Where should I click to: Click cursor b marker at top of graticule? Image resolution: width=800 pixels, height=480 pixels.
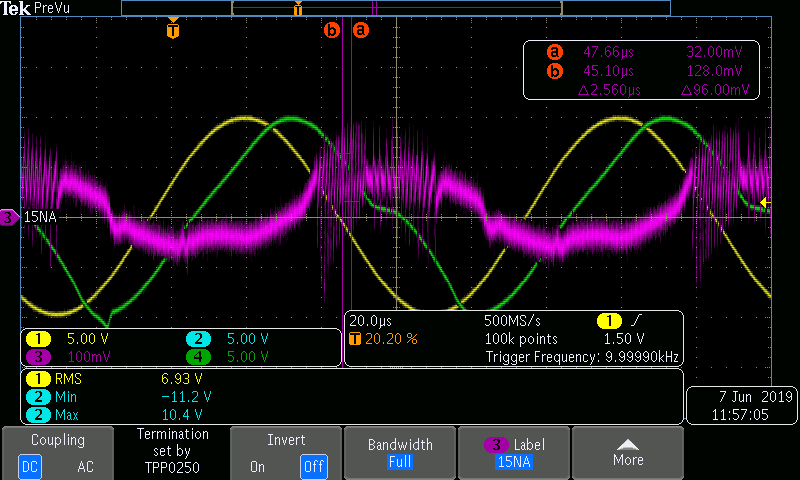click(x=332, y=30)
